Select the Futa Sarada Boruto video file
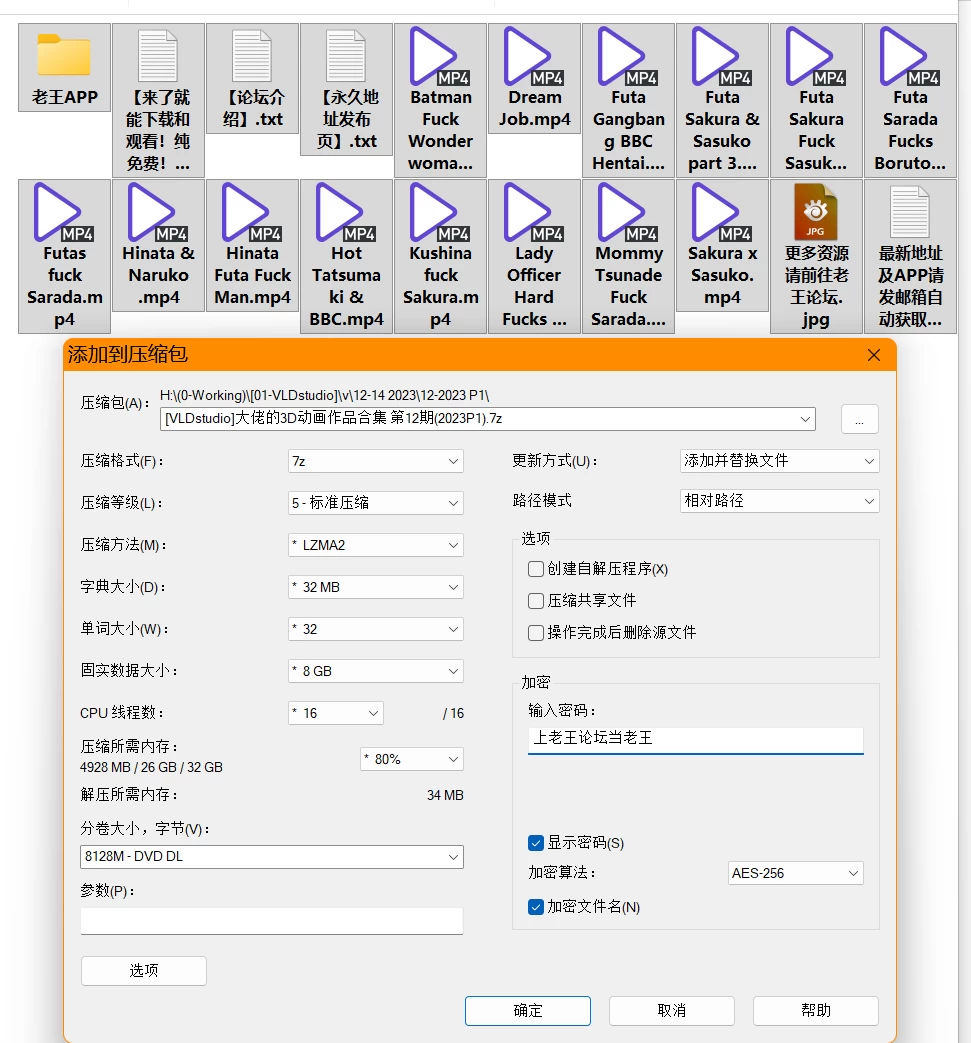The height and width of the screenshot is (1043, 971). coord(910,100)
